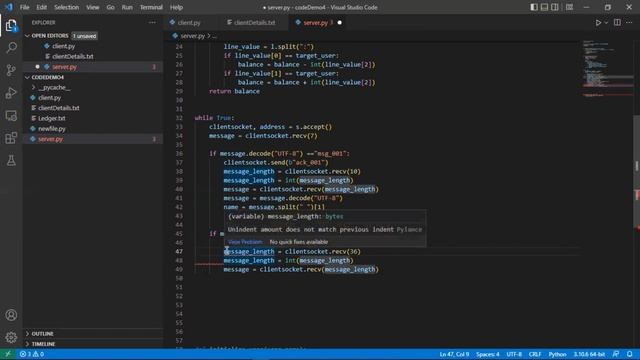Open the View menu
This screenshot has width=640, height=360.
tap(93, 7)
